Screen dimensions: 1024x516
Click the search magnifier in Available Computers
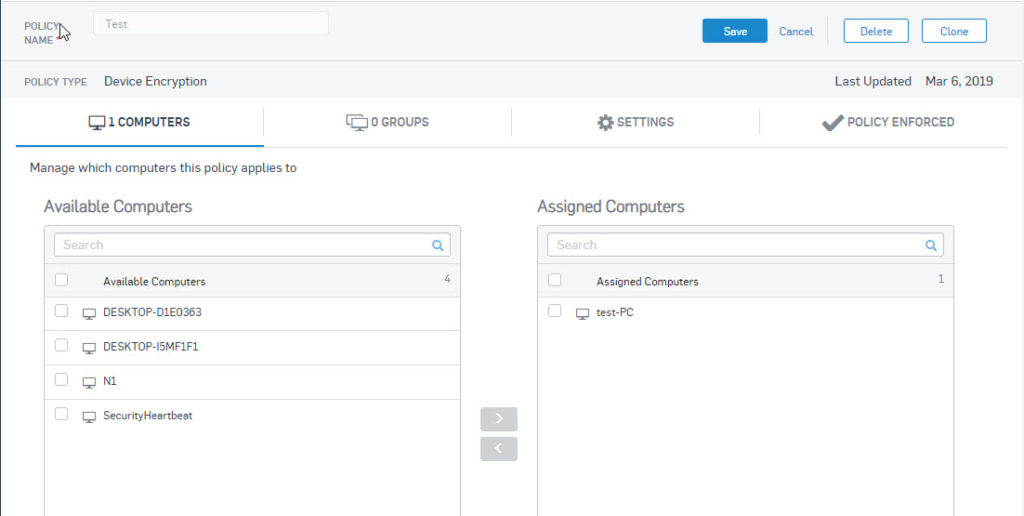(x=438, y=246)
